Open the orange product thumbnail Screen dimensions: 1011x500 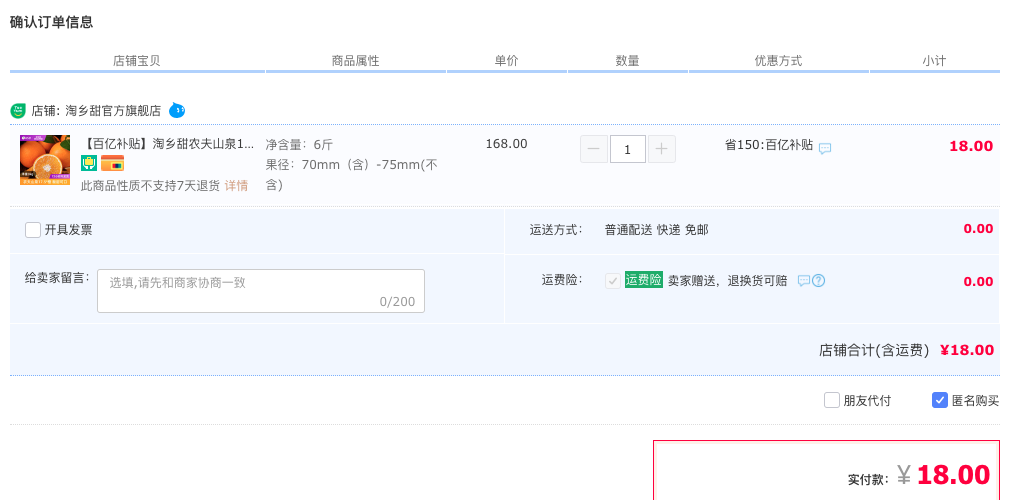(x=45, y=160)
